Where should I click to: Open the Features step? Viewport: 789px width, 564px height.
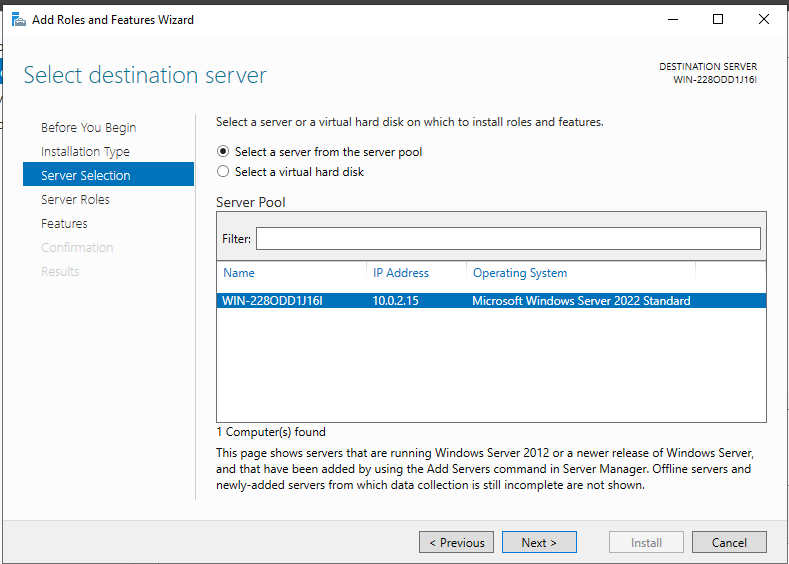(64, 223)
